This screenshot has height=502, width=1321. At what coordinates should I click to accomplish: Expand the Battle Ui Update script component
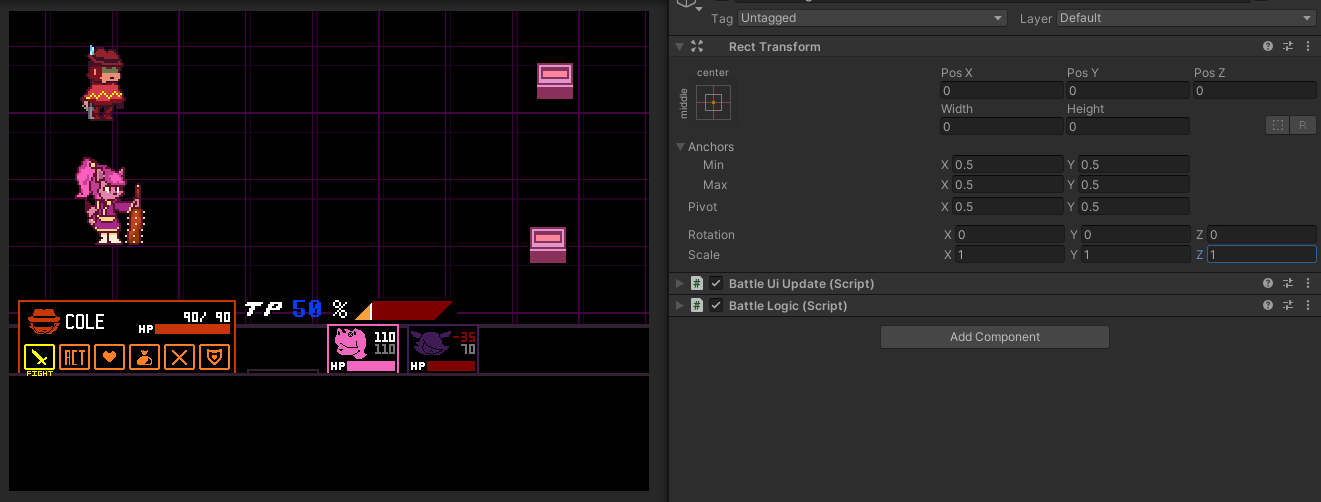click(x=680, y=284)
